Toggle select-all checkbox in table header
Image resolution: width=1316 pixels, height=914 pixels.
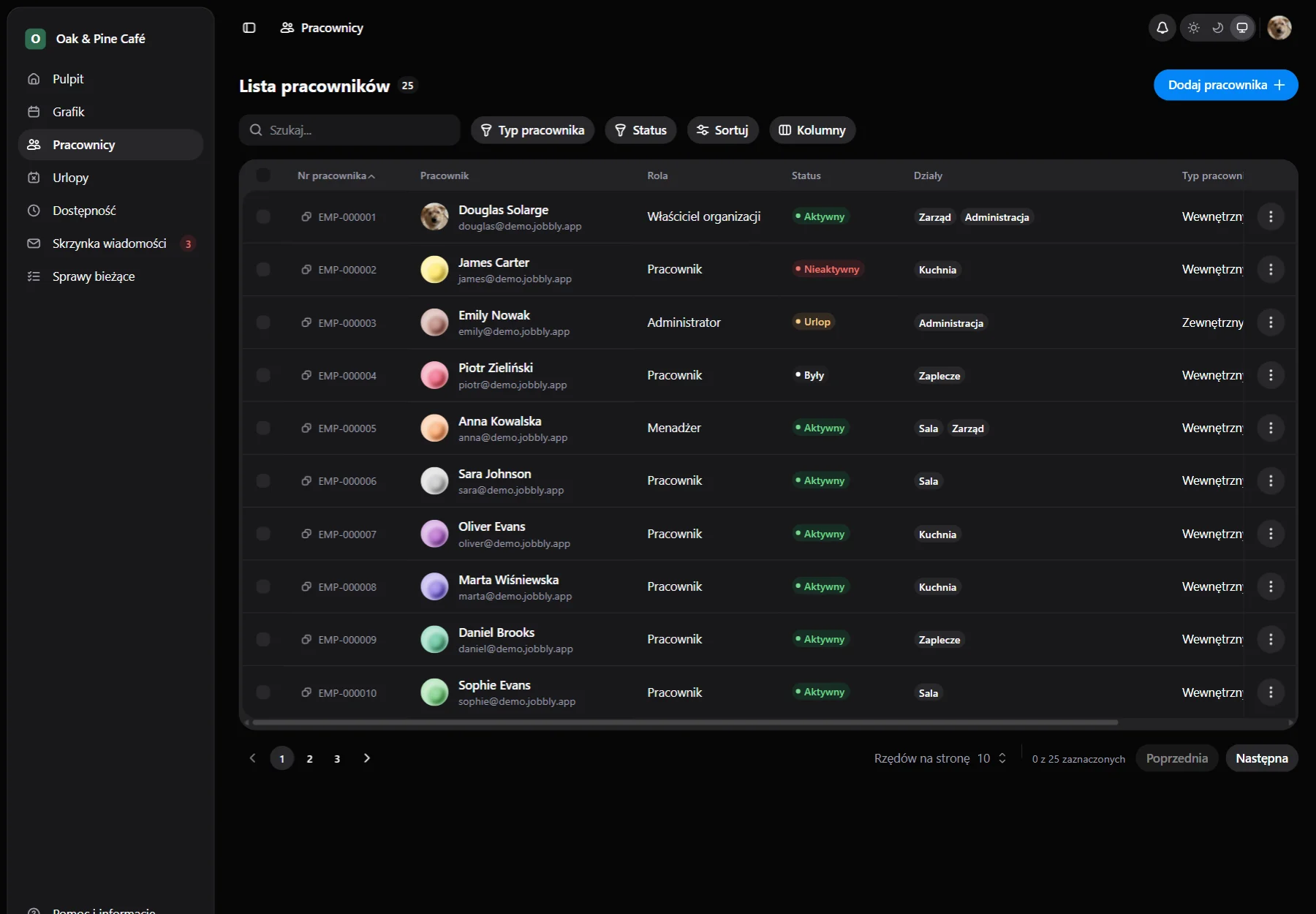click(263, 175)
